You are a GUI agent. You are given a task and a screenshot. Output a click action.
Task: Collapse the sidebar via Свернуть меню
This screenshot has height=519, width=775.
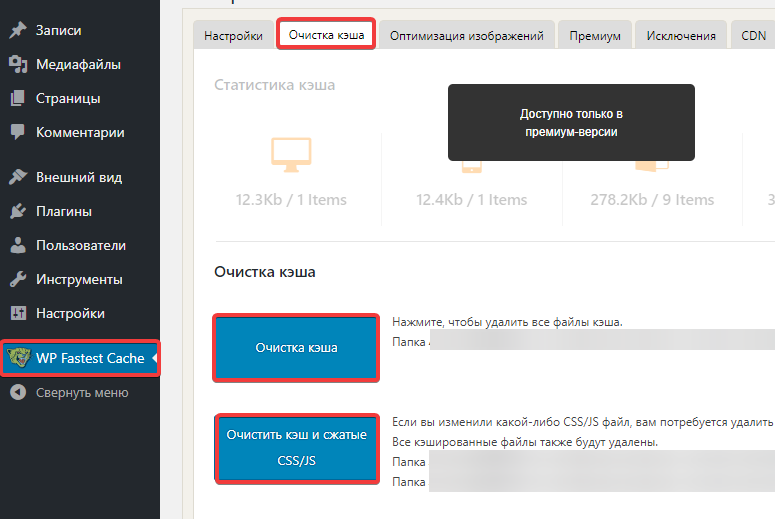(80, 392)
